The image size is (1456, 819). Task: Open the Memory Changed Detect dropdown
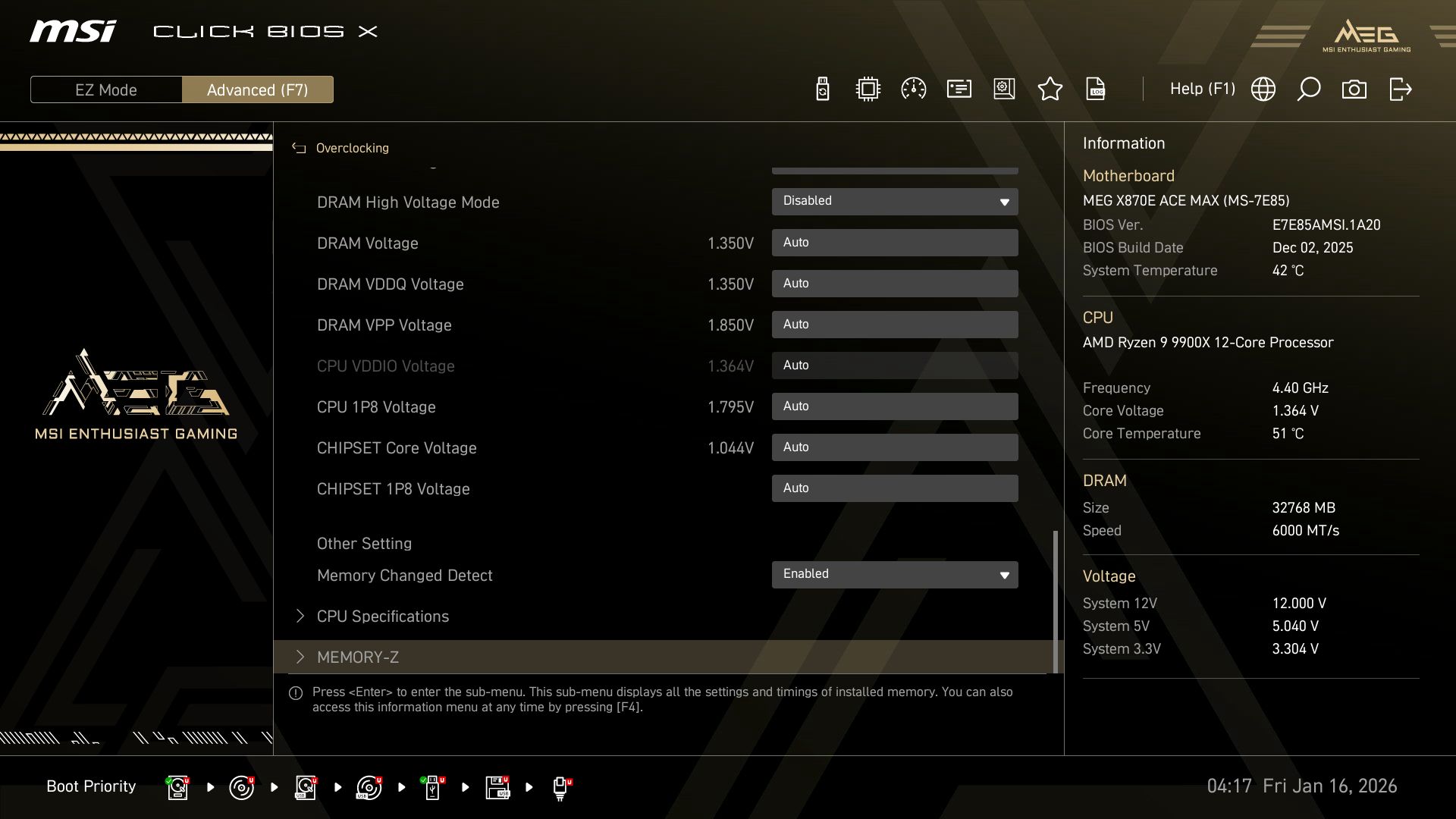[895, 574]
